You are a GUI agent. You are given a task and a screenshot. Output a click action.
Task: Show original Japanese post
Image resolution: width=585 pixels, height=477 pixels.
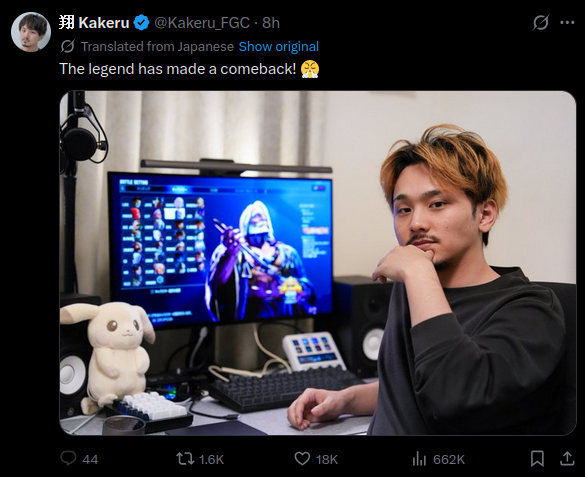[x=278, y=47]
